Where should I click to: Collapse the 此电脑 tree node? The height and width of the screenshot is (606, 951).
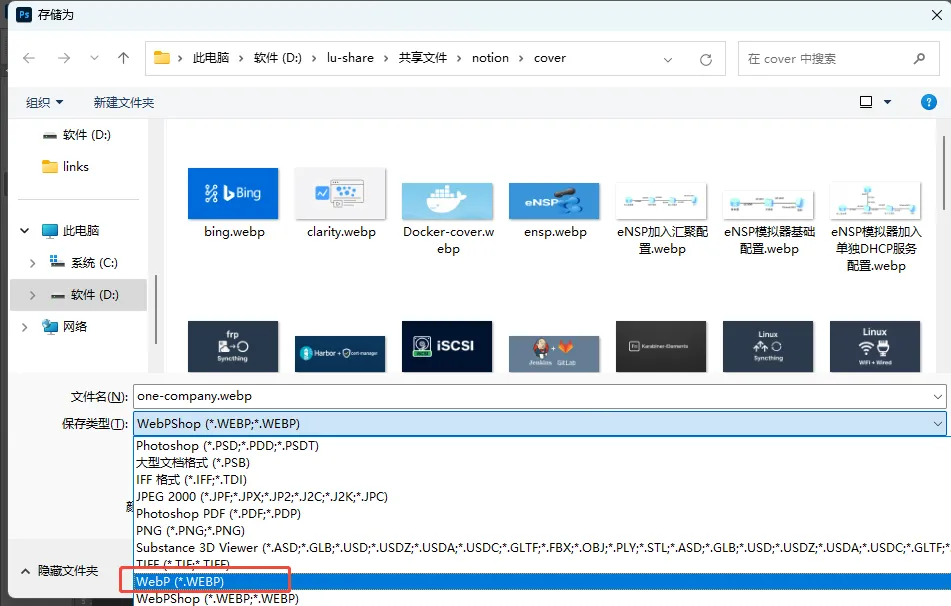pos(24,231)
